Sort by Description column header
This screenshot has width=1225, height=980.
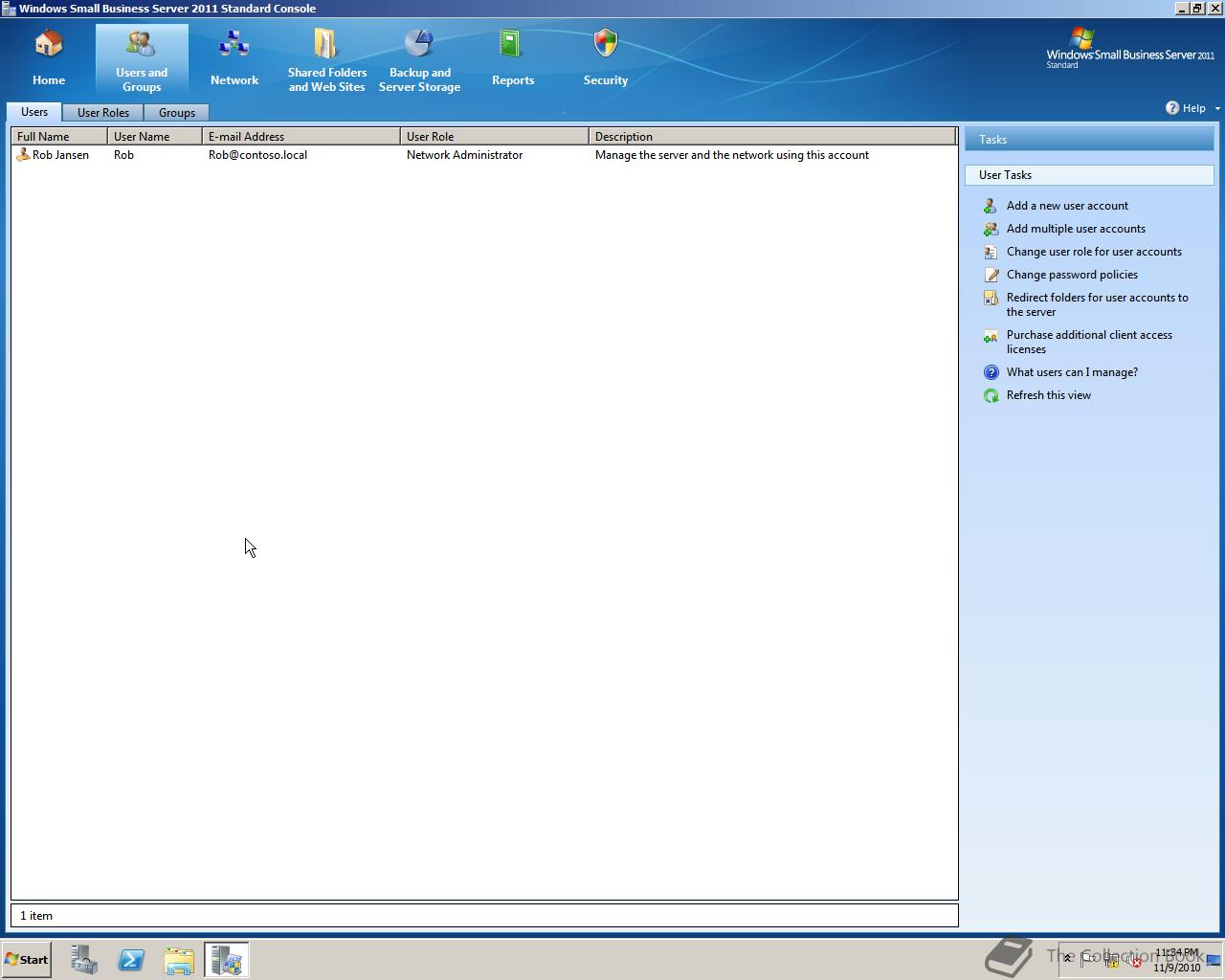(772, 137)
